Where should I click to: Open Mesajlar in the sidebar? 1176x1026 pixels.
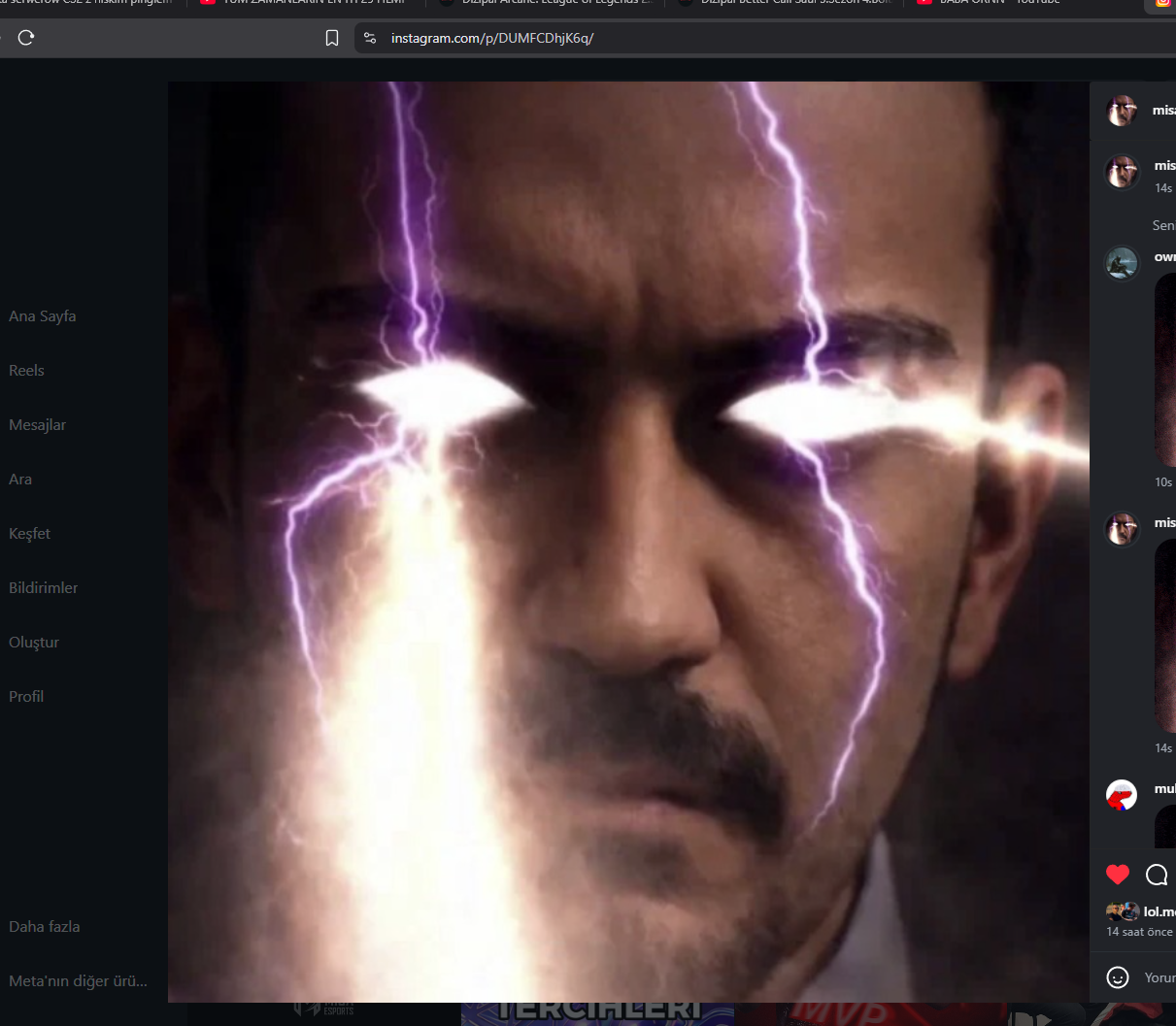click(37, 425)
